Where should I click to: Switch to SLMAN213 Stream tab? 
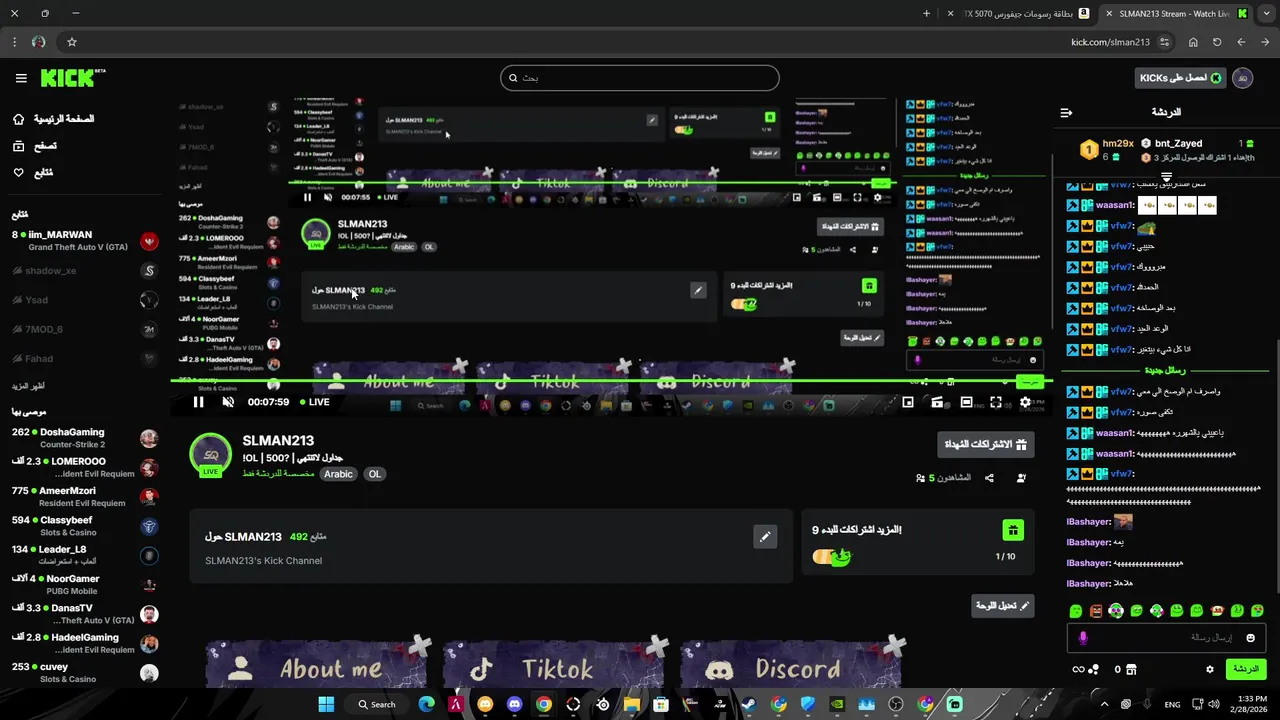1176,14
